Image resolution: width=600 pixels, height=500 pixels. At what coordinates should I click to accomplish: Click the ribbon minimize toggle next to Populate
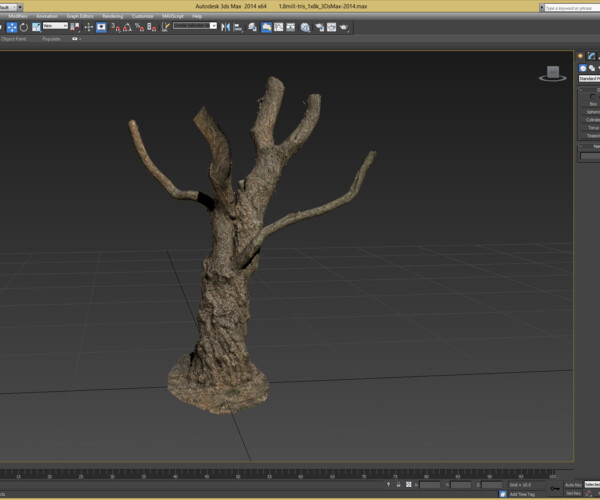[76, 39]
